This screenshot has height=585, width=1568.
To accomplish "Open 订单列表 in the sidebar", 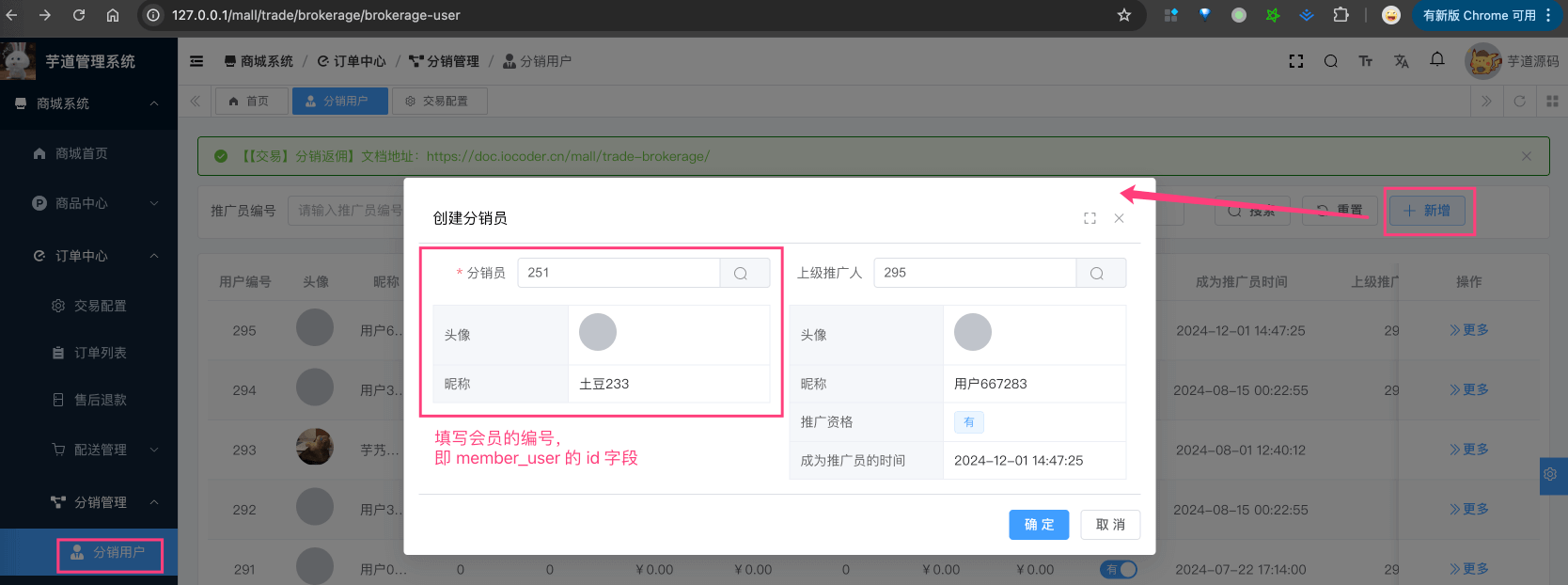I will click(x=100, y=353).
